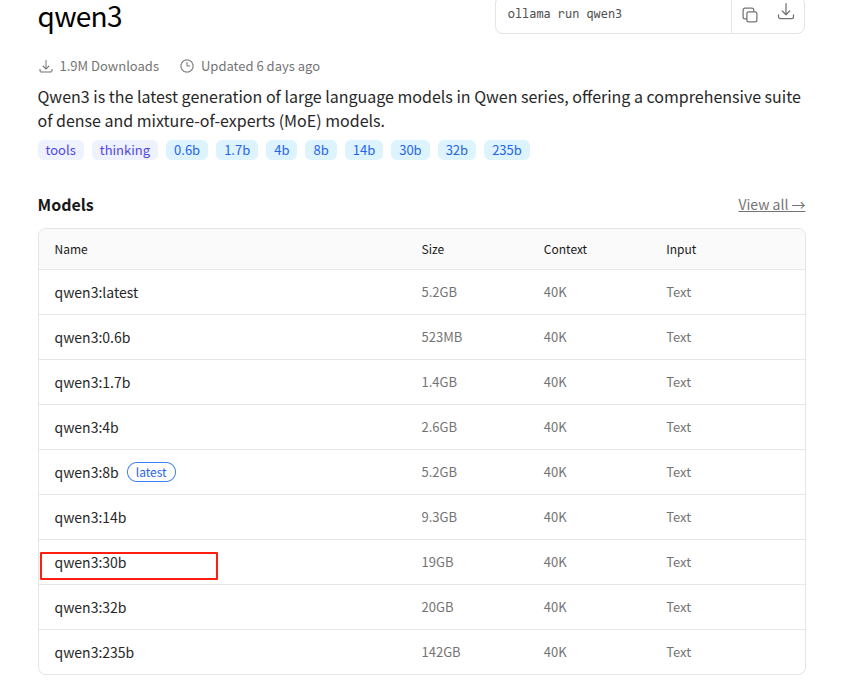
Task: Click the Input column header
Action: [681, 250]
